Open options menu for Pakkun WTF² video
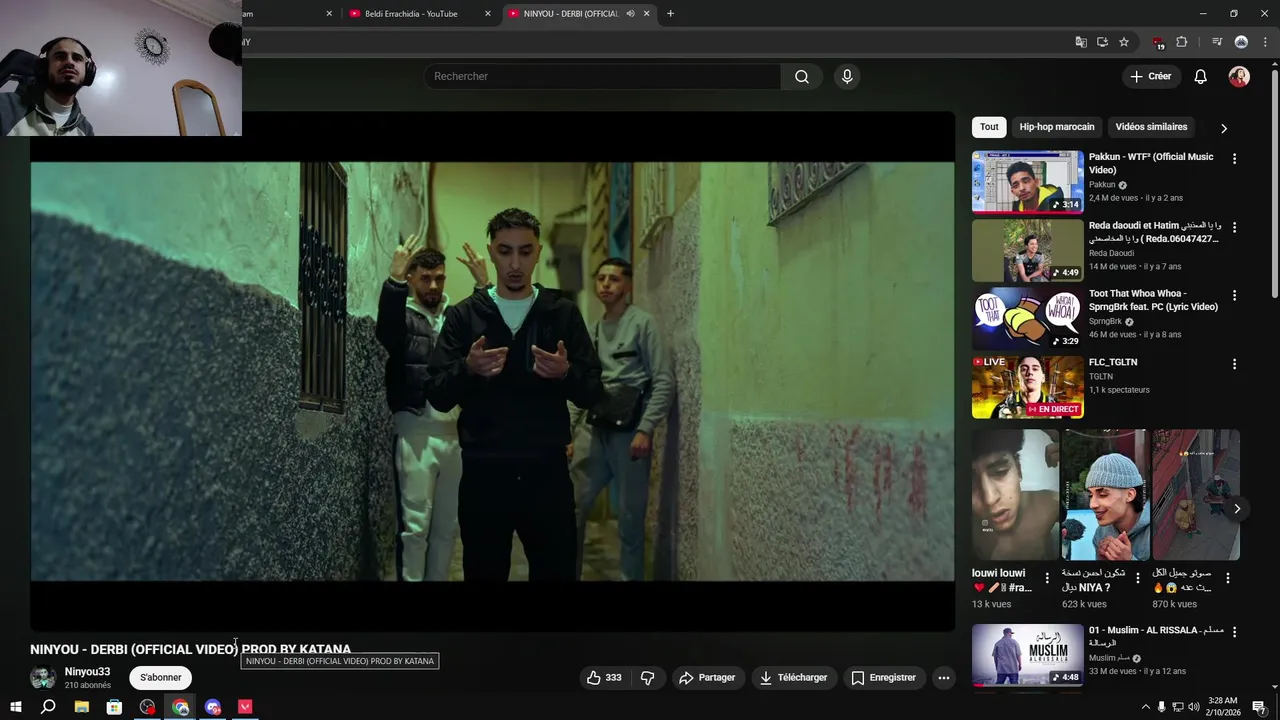This screenshot has height=720, width=1280. pyautogui.click(x=1234, y=159)
